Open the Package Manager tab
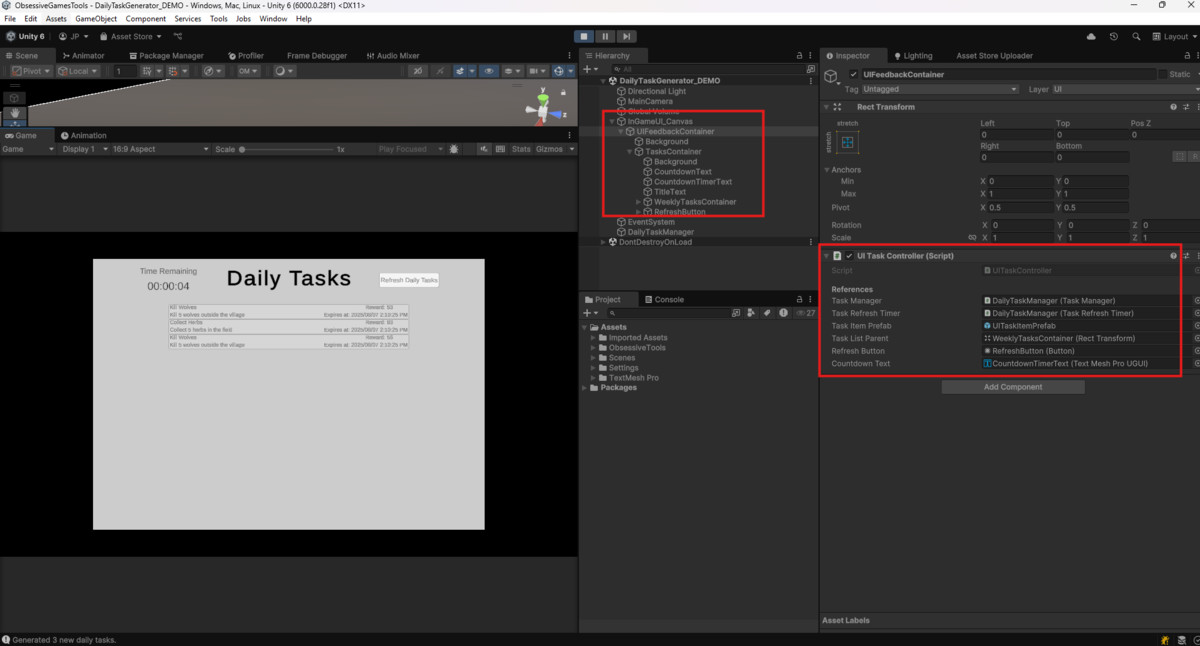The image size is (1200, 646). pos(165,56)
